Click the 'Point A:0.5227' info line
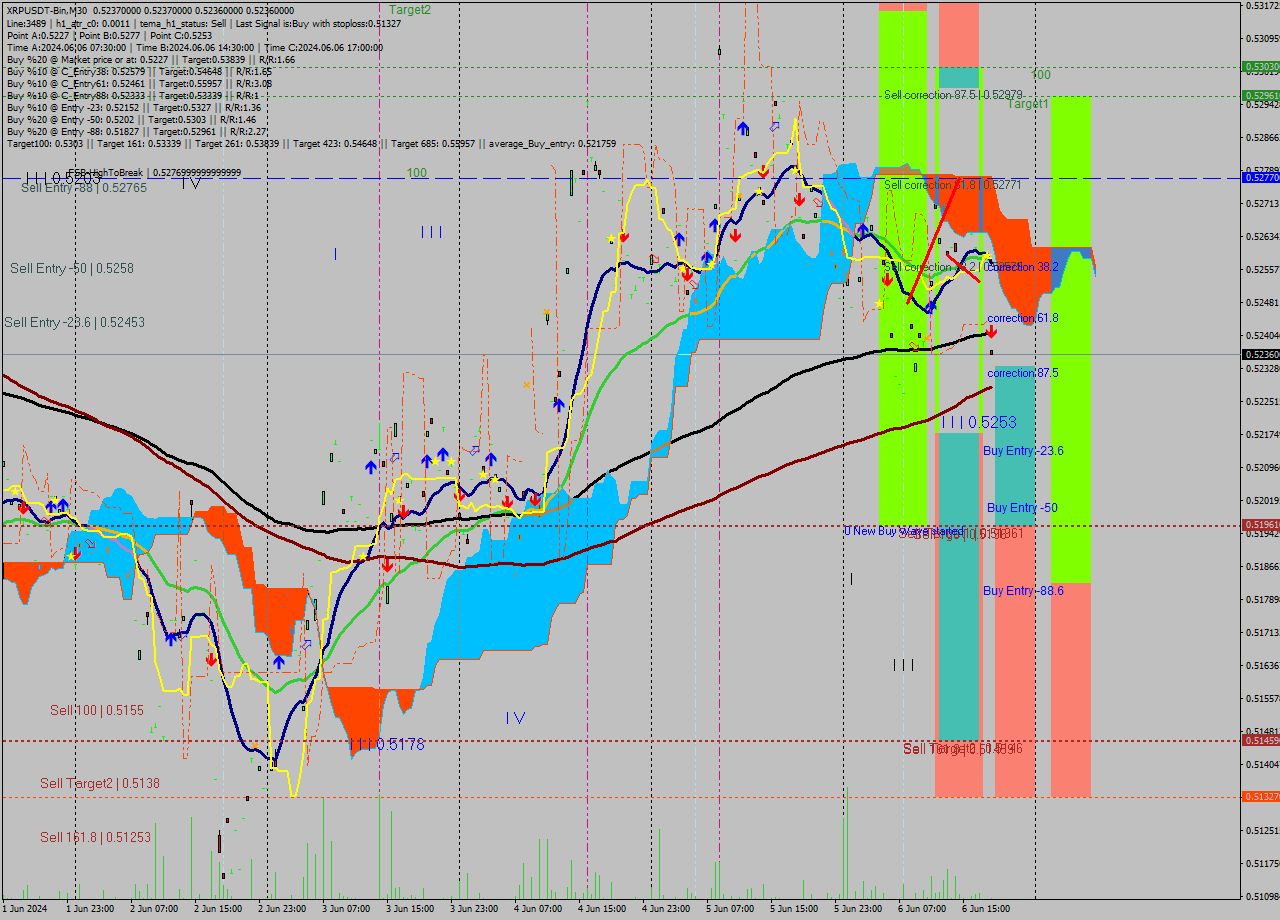The image size is (1280, 920). [x=109, y=35]
